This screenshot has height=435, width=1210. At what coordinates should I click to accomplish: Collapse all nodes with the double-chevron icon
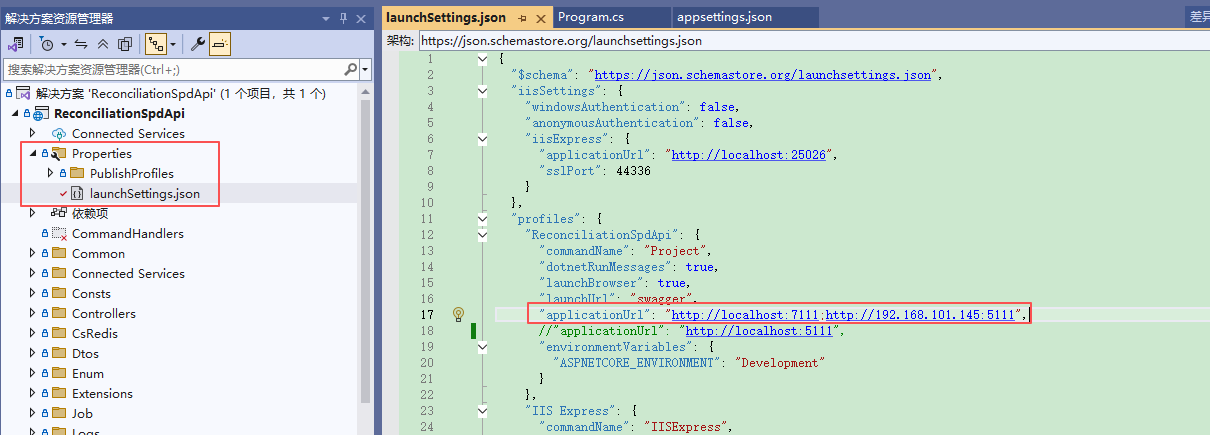(x=103, y=44)
